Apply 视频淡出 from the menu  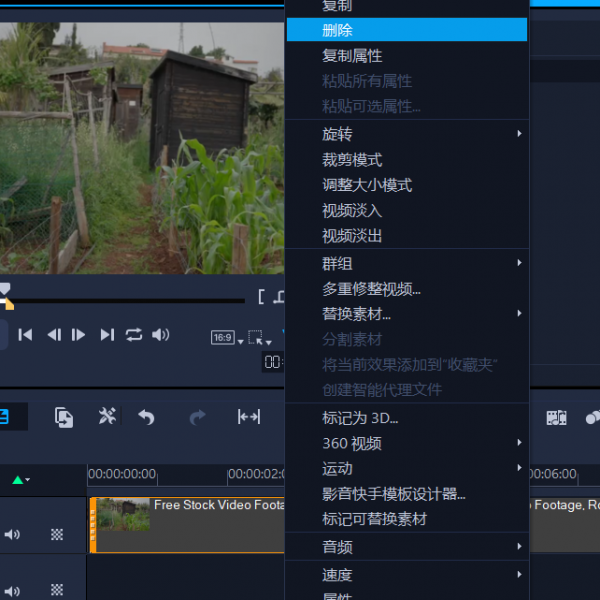pyautogui.click(x=406, y=236)
